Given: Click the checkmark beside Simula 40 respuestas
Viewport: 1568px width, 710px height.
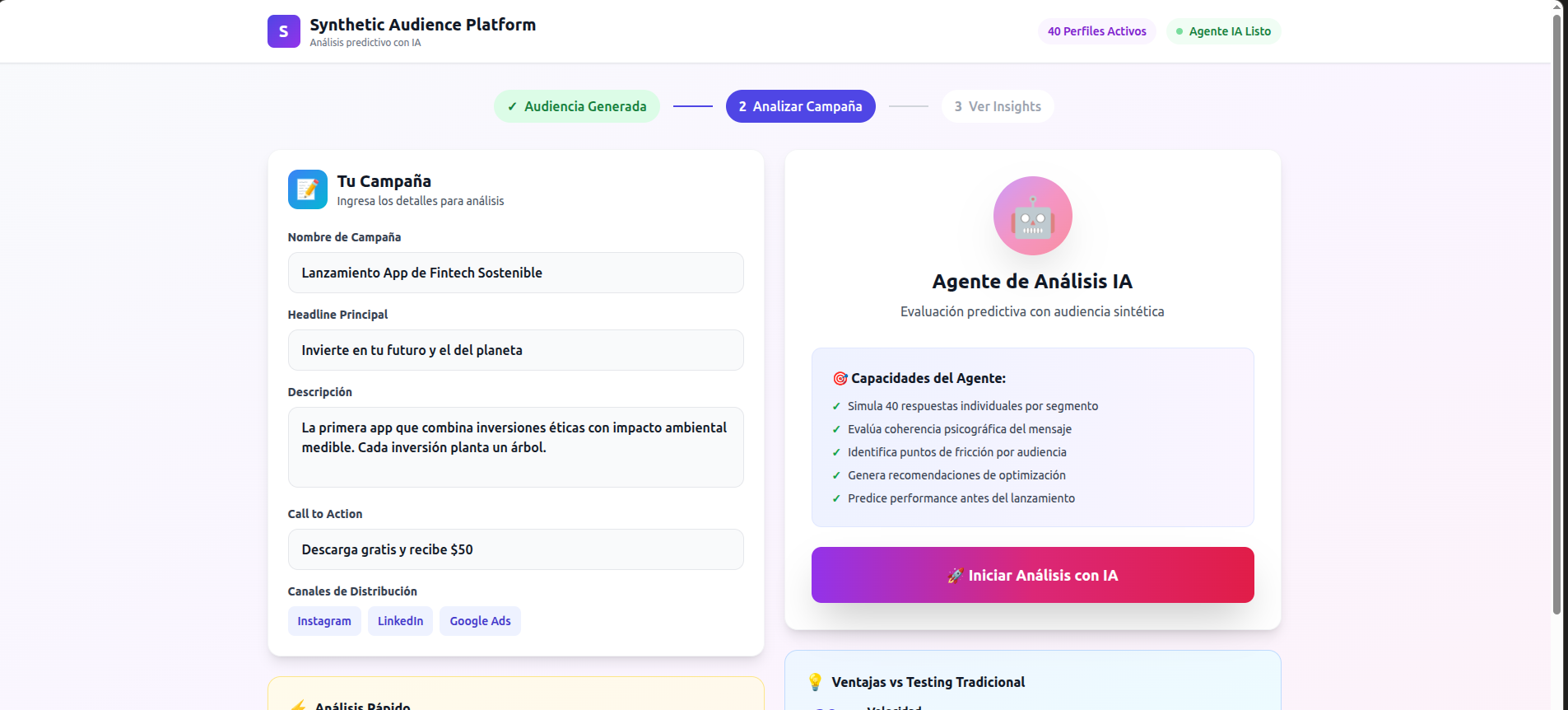Looking at the screenshot, I should 836,406.
